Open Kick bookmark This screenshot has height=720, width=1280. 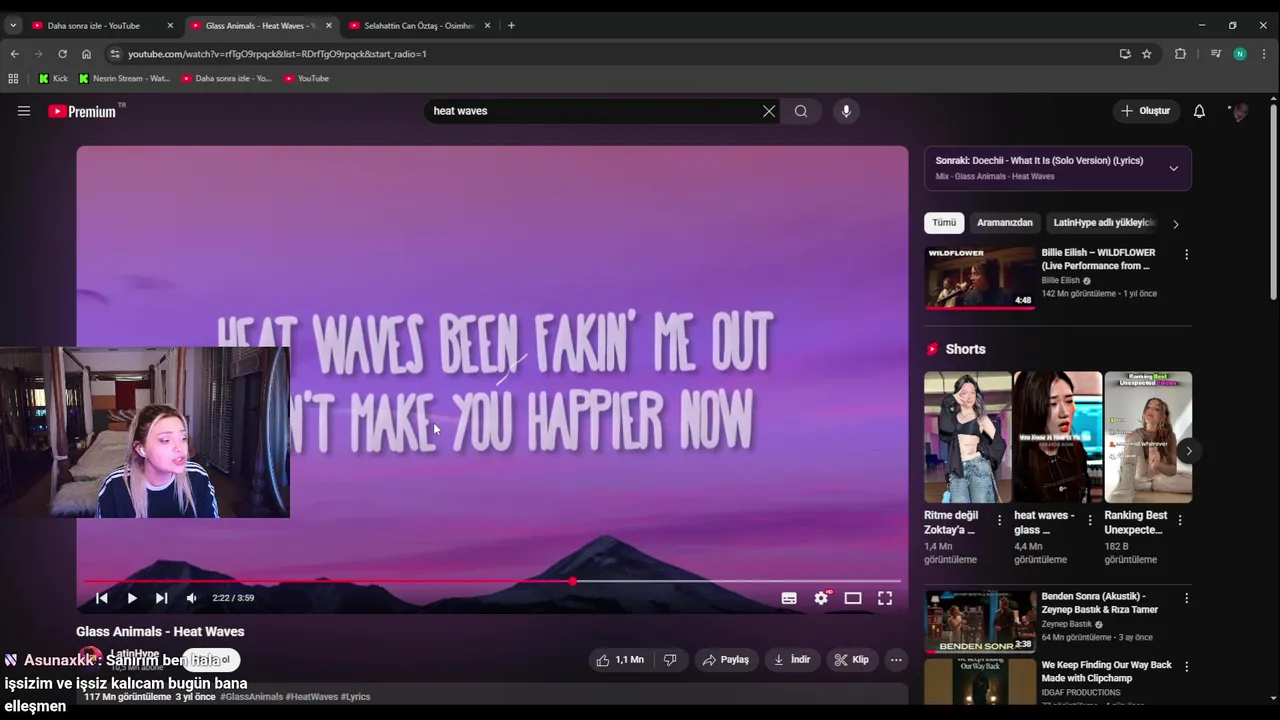(53, 78)
